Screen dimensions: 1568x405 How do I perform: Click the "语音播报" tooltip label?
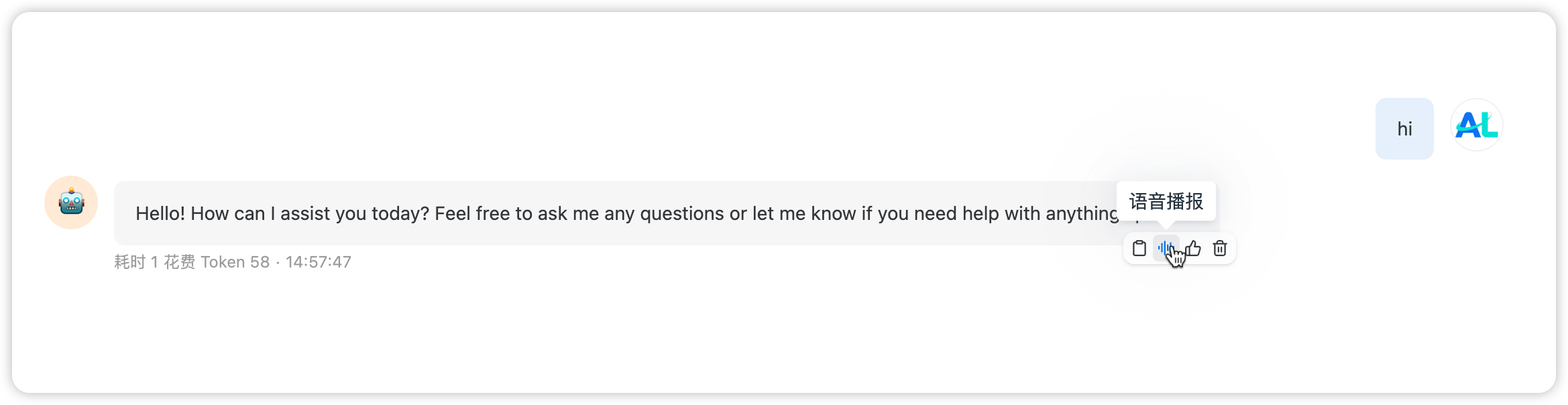tap(1166, 201)
